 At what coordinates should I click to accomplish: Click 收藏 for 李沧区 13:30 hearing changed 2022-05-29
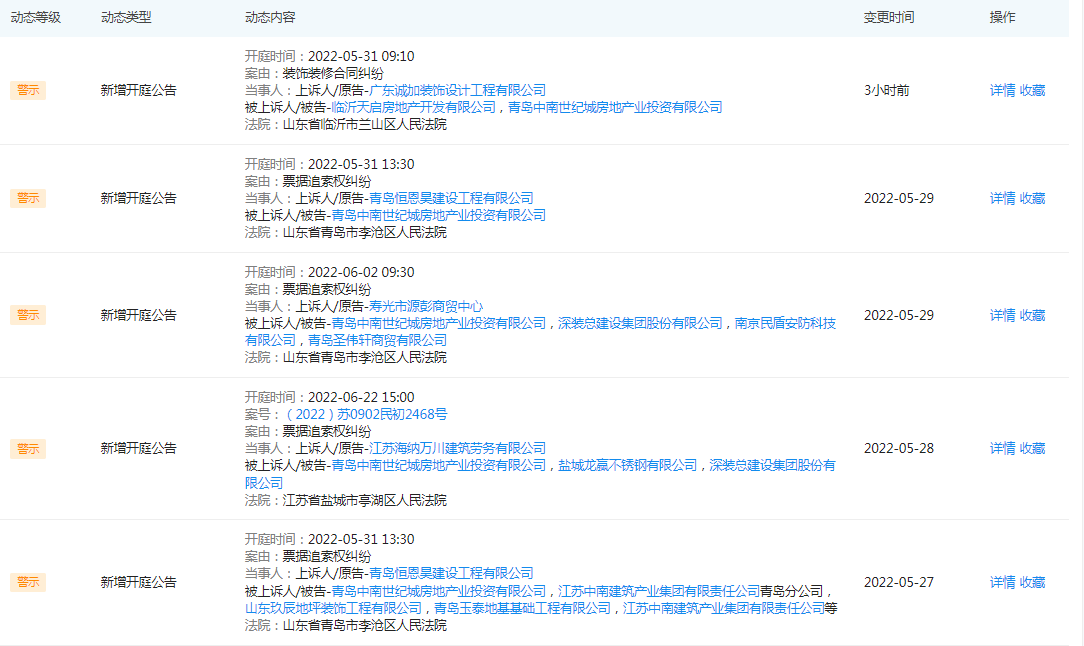pyautogui.click(x=1032, y=198)
